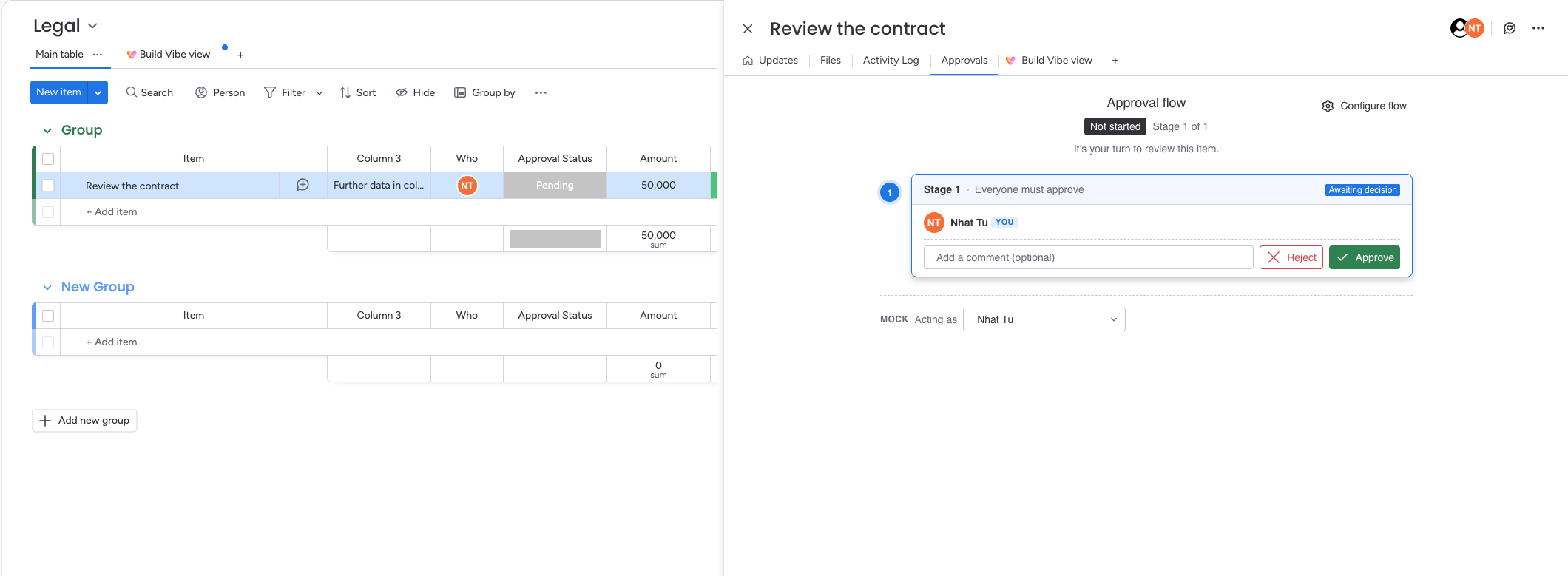Collapse the New Group section
The width and height of the screenshot is (1568, 576).
pyautogui.click(x=47, y=288)
